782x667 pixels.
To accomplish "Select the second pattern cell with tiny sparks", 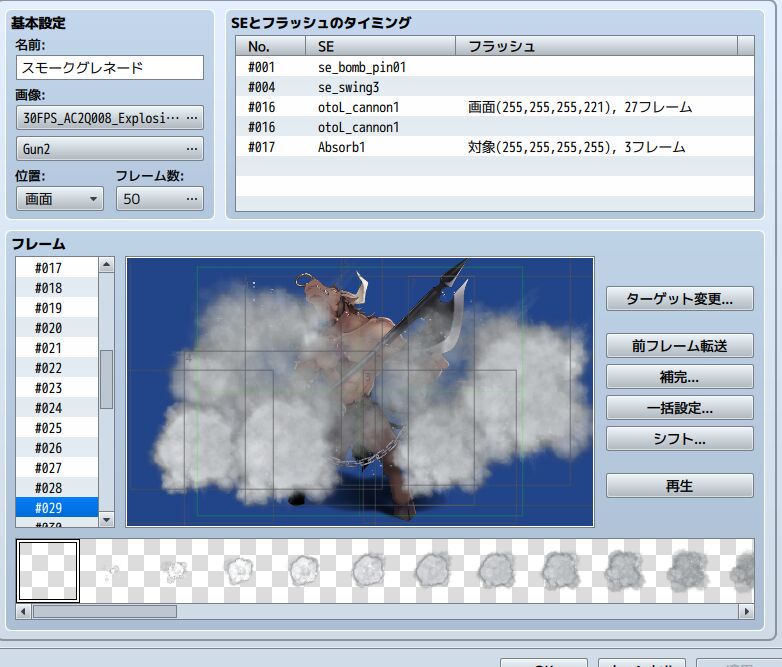I will tap(111, 571).
